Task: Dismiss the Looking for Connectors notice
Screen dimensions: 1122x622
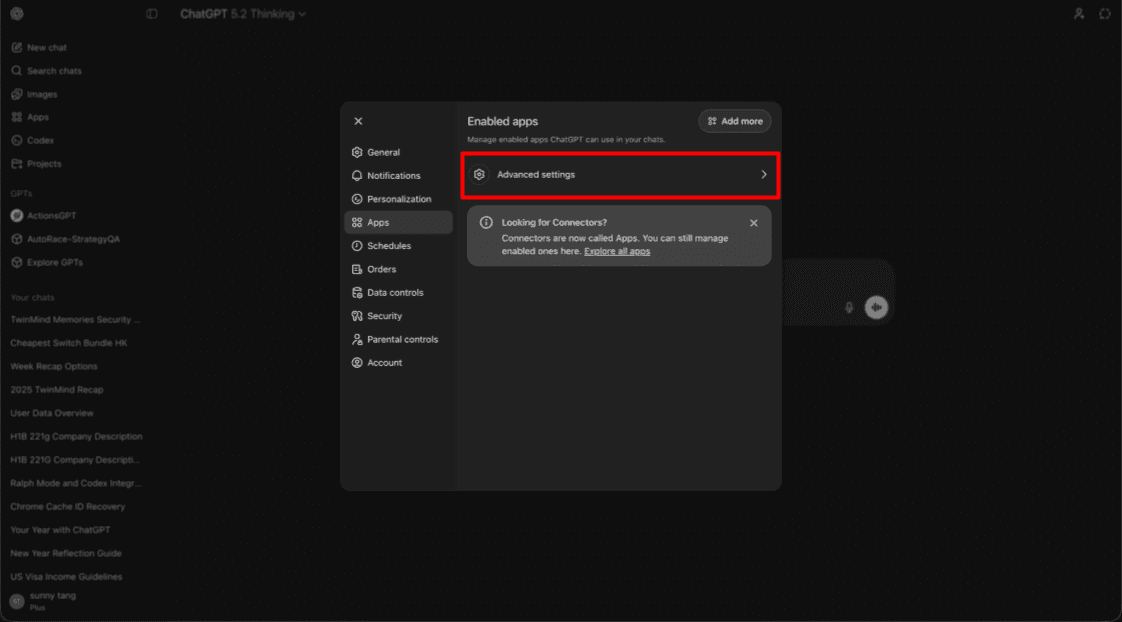Action: pos(753,222)
